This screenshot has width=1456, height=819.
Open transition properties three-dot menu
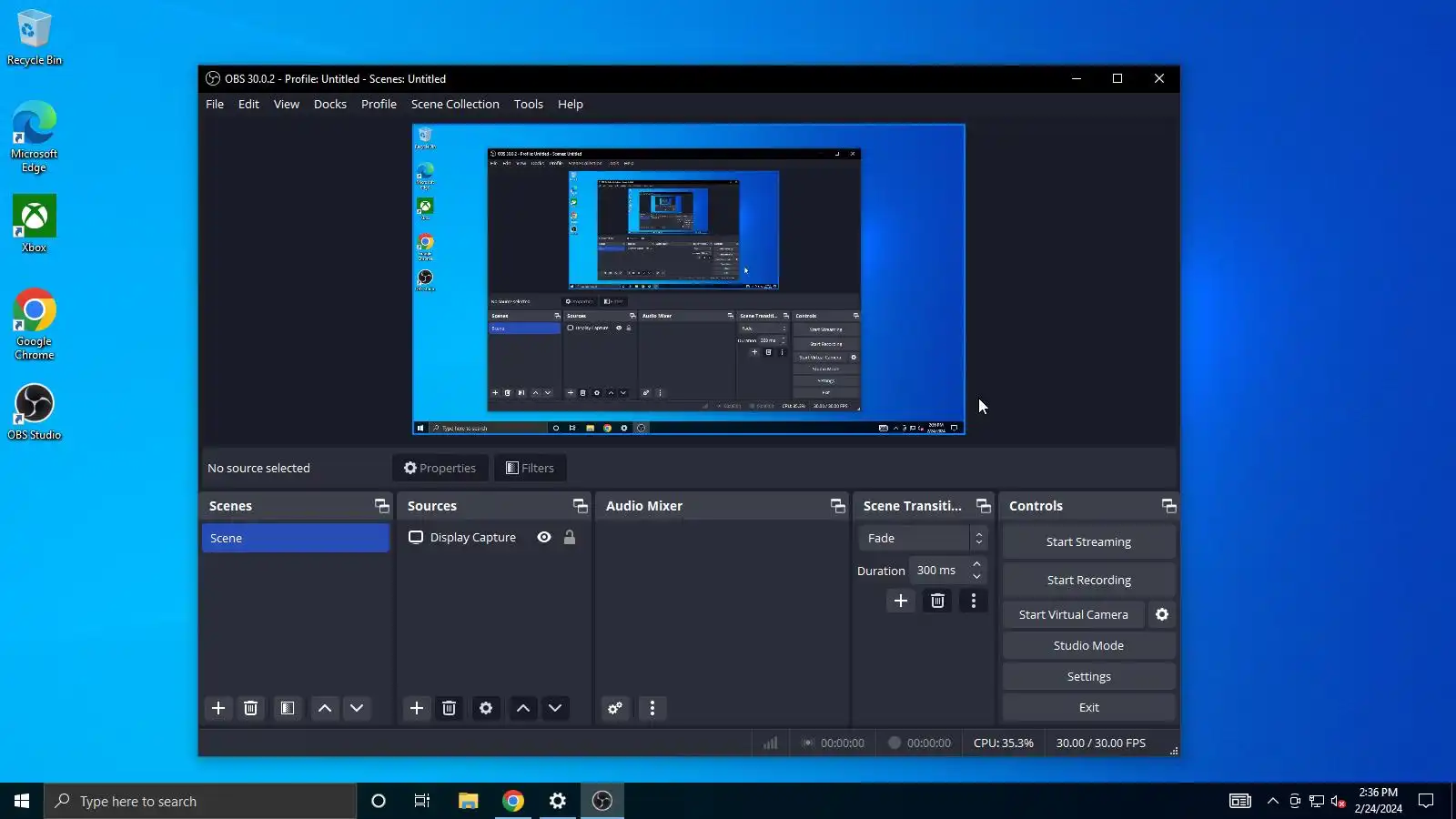click(974, 601)
